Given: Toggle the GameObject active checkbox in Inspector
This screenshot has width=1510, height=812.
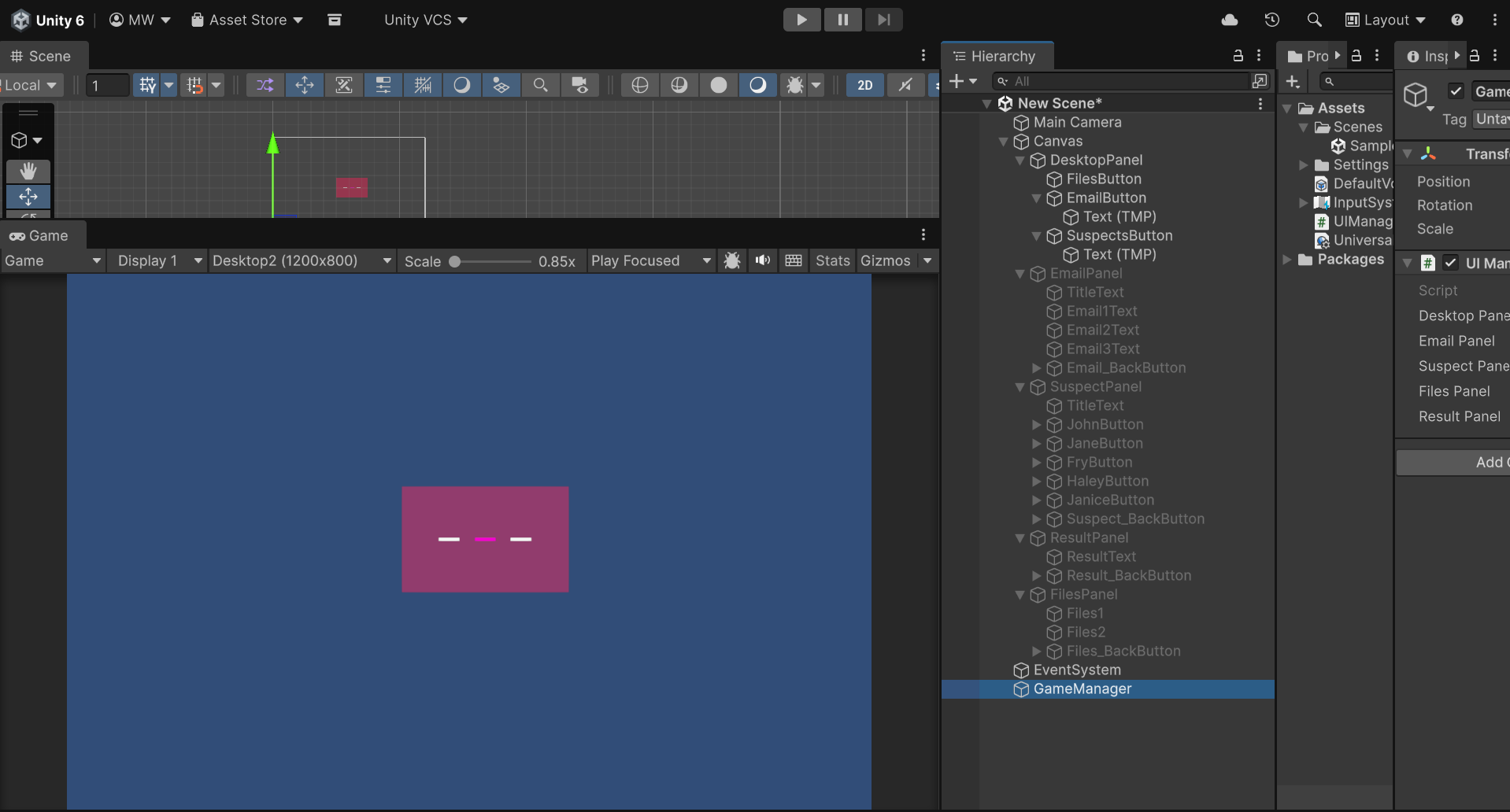Looking at the screenshot, I should click(x=1456, y=91).
